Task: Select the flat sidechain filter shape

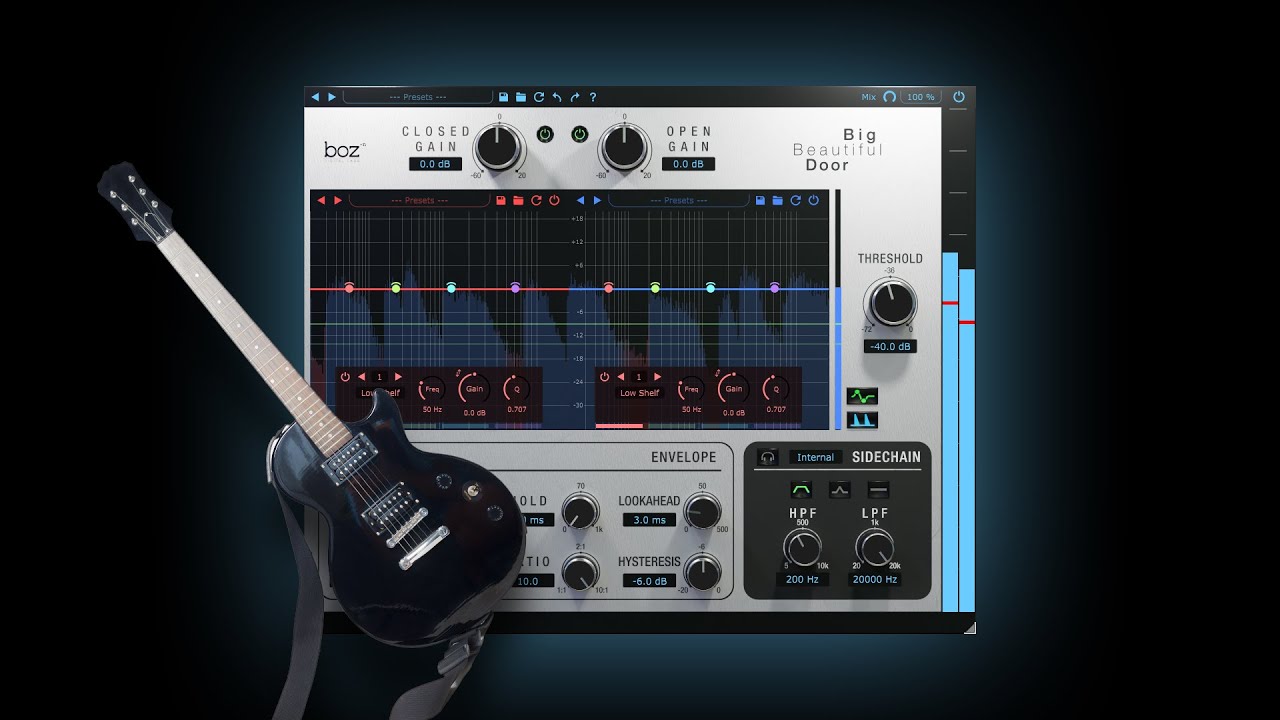Action: (879, 490)
